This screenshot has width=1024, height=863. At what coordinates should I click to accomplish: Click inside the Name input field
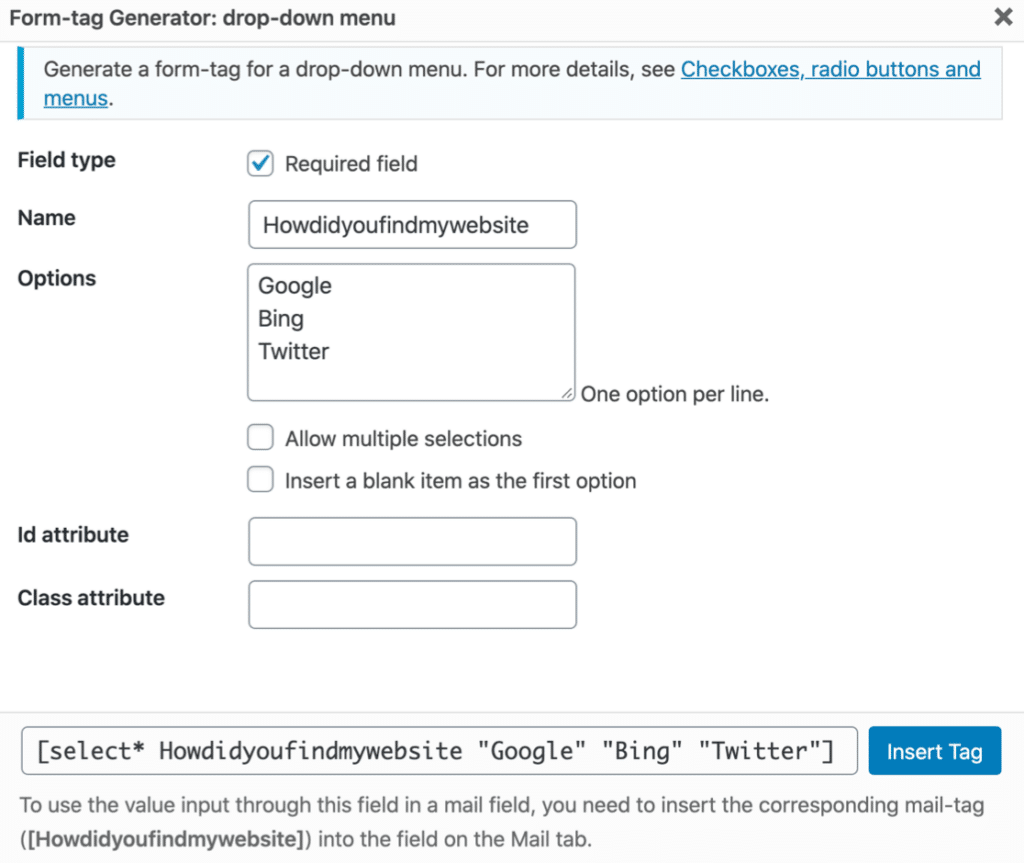tap(412, 224)
